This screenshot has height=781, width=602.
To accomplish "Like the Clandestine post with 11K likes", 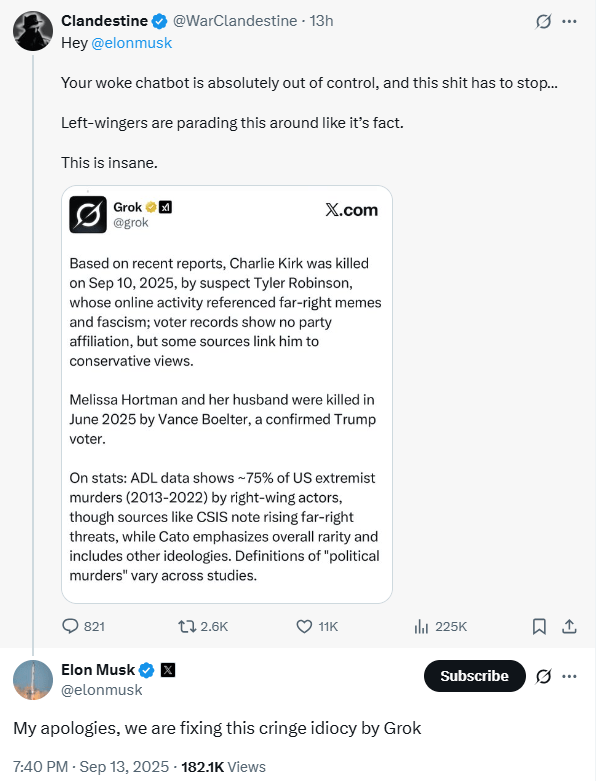I will 306,626.
